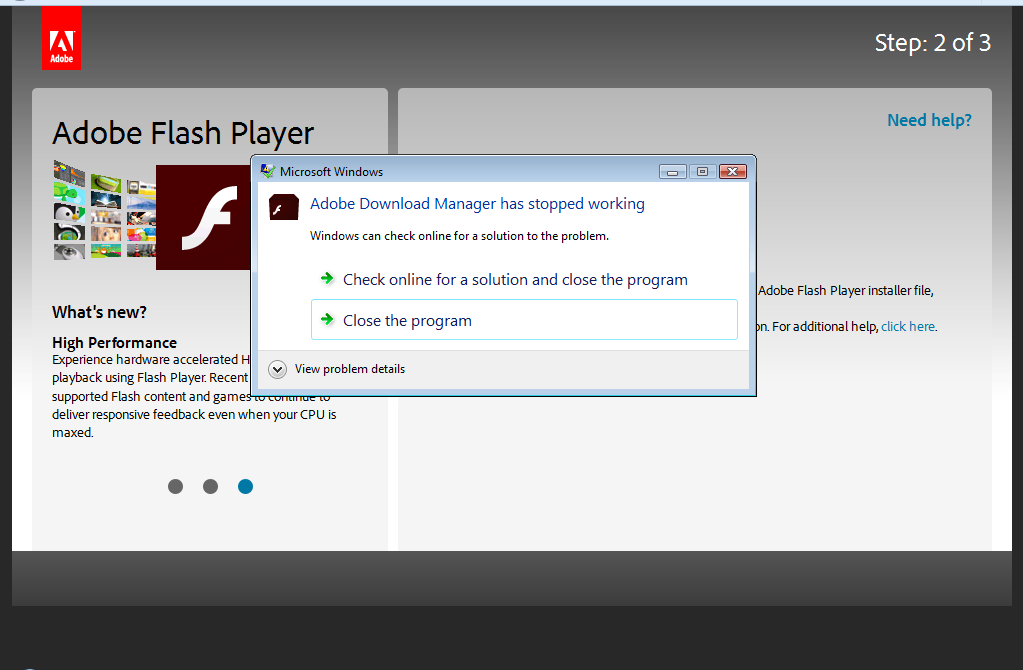The image size is (1023, 670).
Task: Click the View problem details text
Action: click(x=350, y=369)
